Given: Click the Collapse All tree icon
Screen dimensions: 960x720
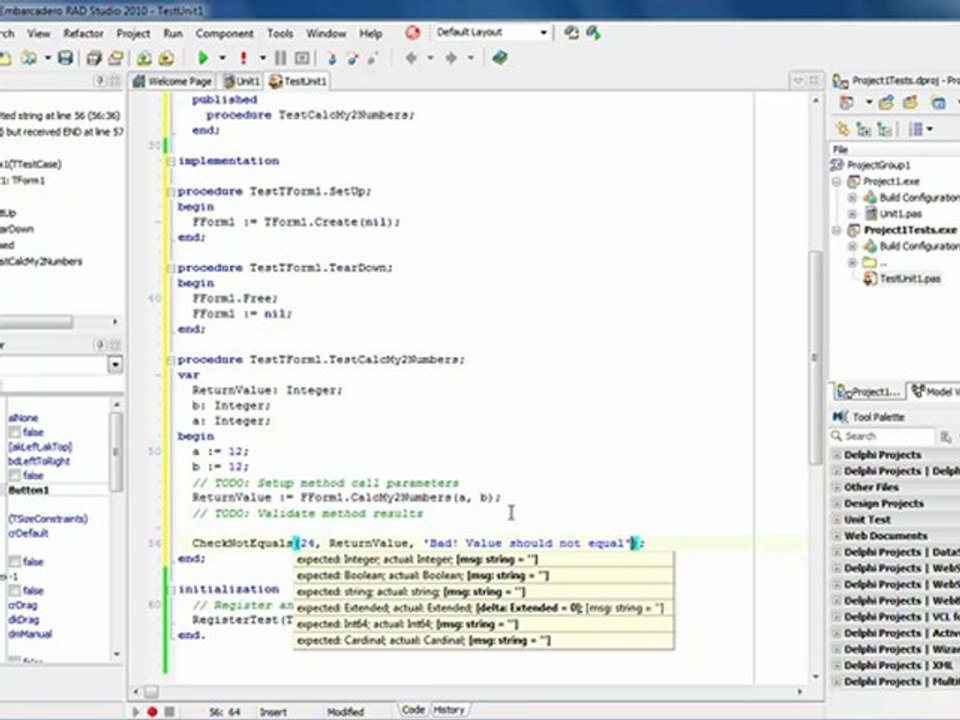Looking at the screenshot, I should (884, 129).
